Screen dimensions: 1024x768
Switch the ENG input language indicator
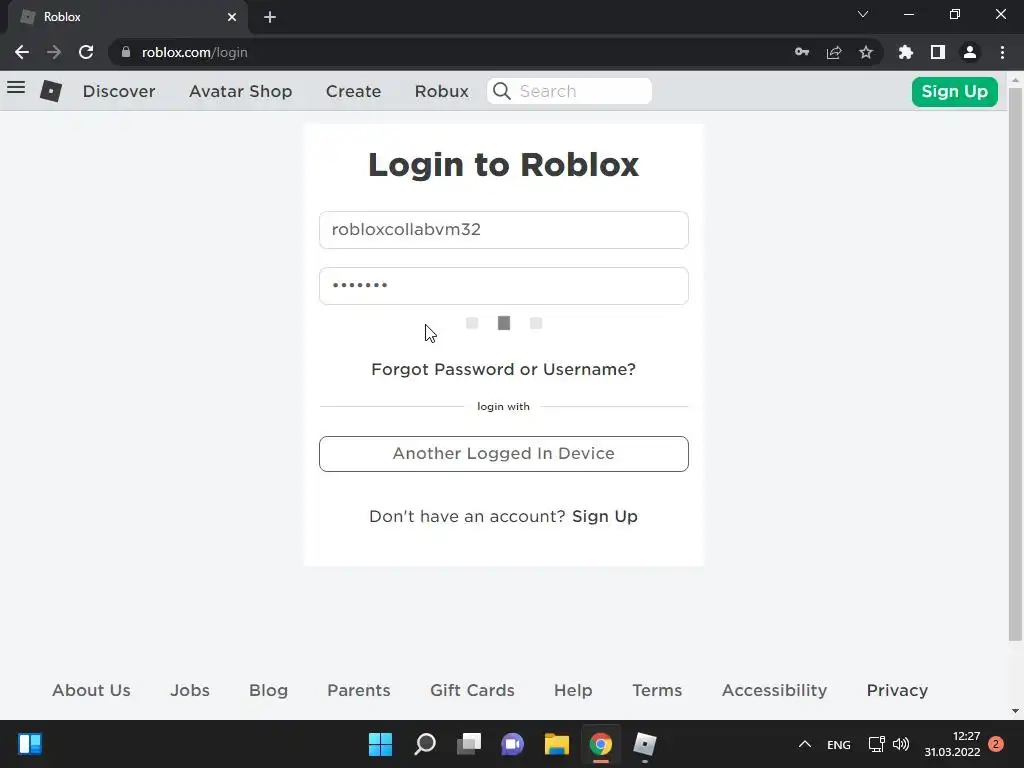point(839,744)
